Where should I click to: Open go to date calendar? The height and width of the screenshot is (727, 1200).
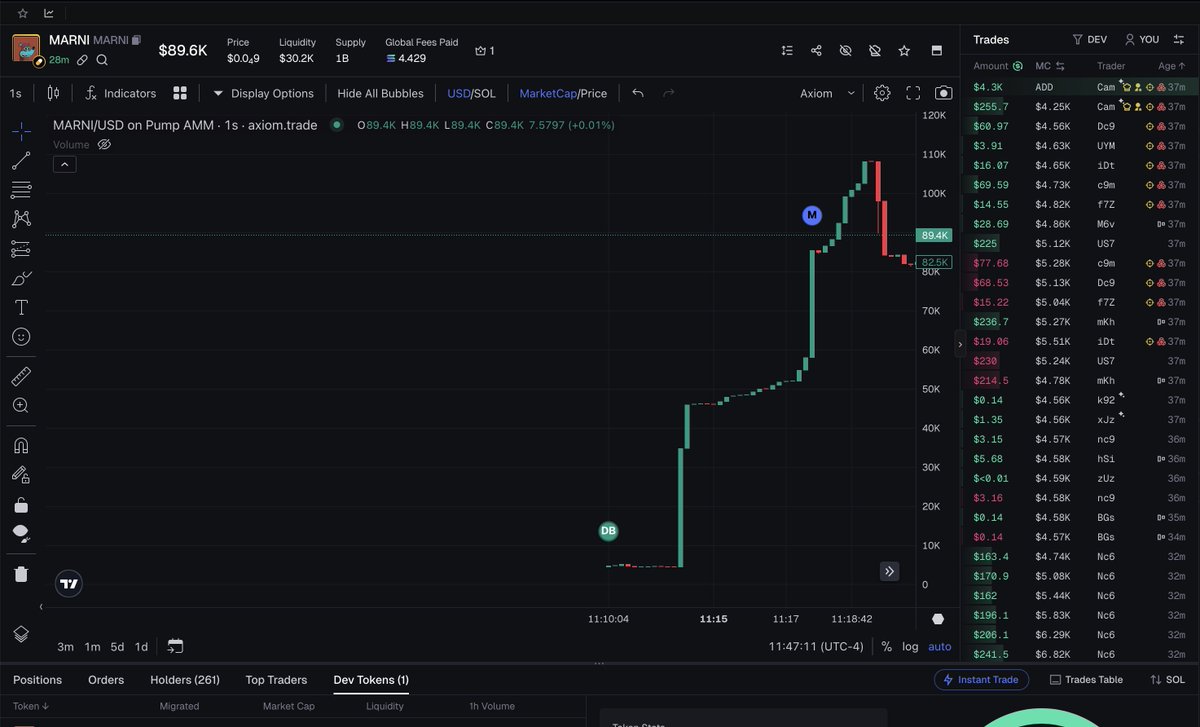(x=176, y=646)
